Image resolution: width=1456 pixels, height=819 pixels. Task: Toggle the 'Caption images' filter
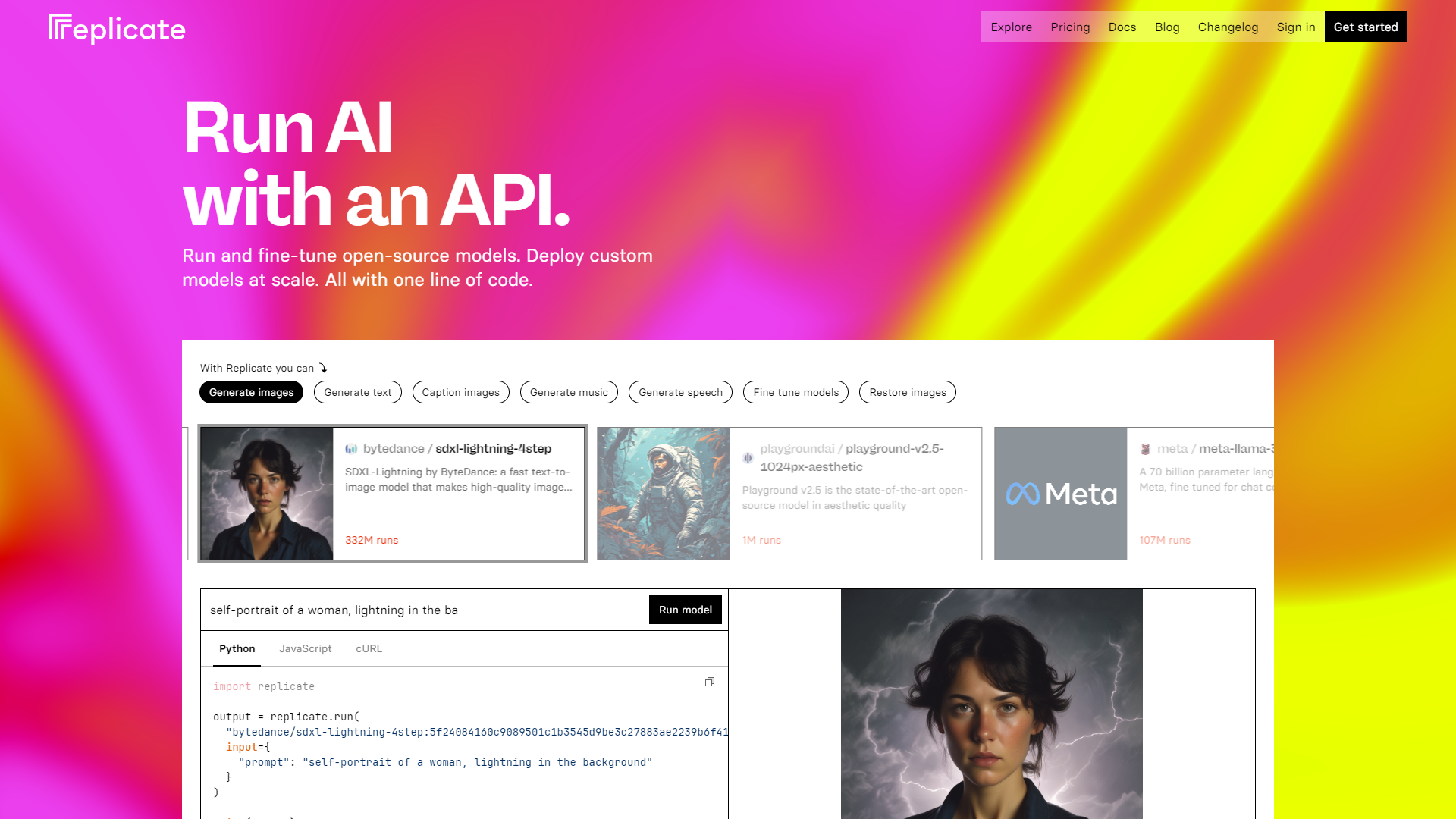click(460, 392)
